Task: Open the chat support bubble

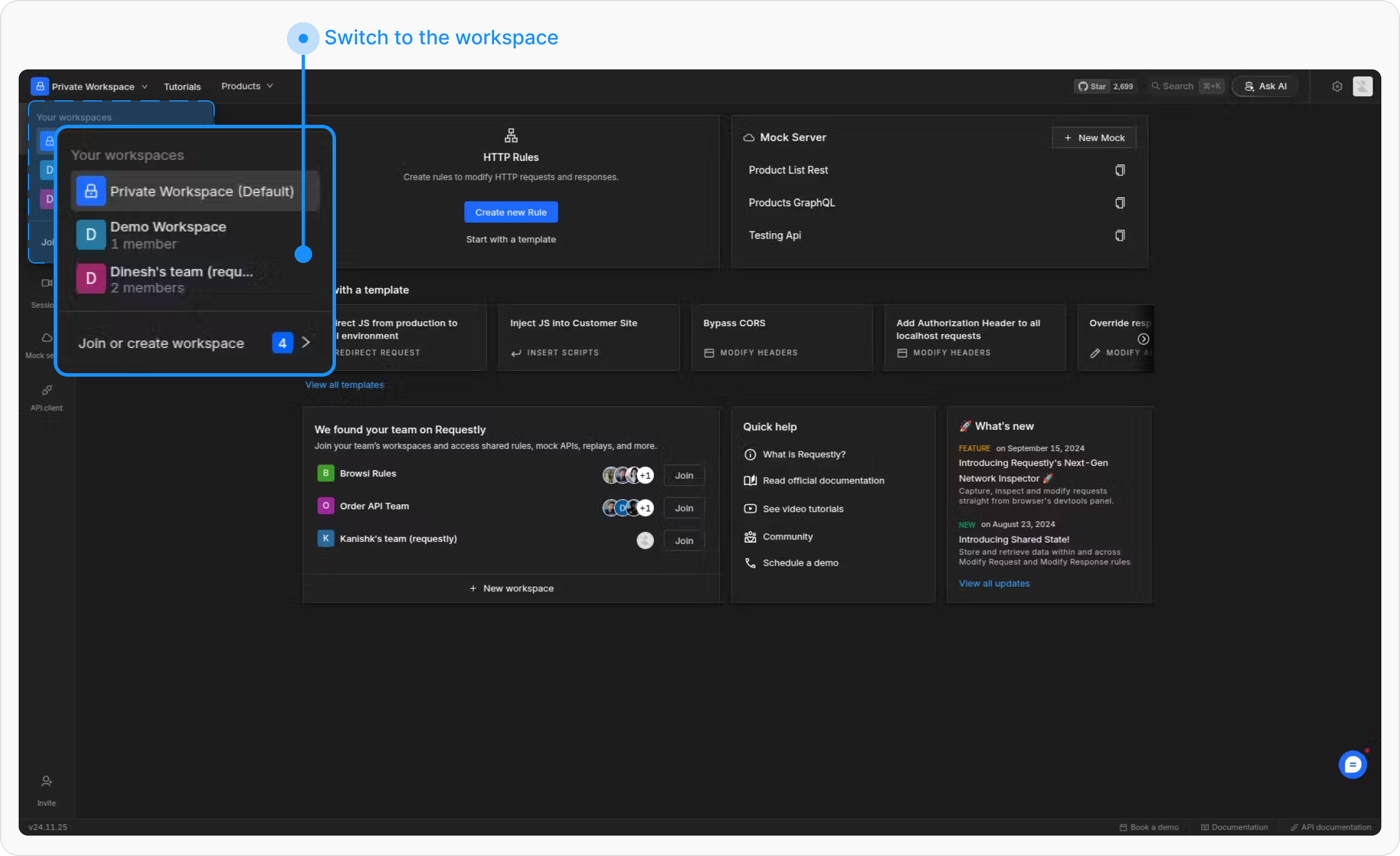Action: pos(1352,764)
